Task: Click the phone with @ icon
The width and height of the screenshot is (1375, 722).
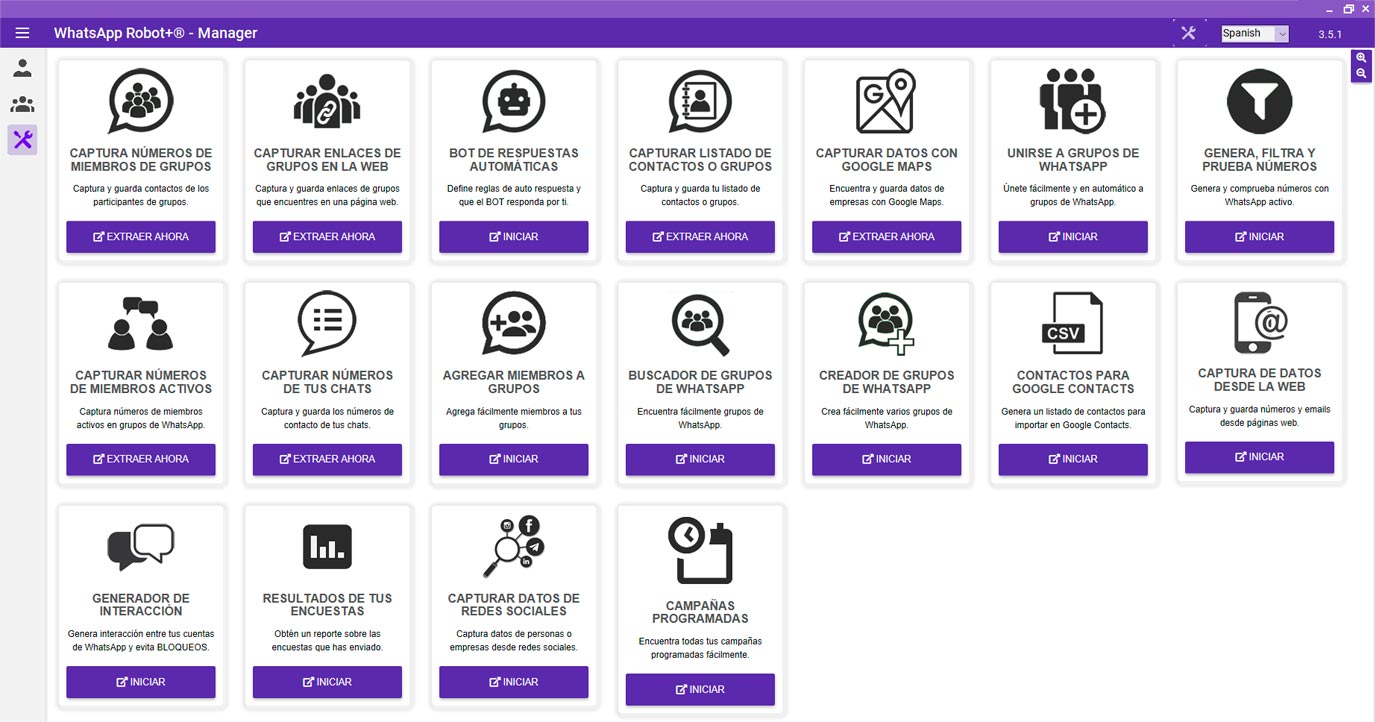Action: pyautogui.click(x=1259, y=322)
